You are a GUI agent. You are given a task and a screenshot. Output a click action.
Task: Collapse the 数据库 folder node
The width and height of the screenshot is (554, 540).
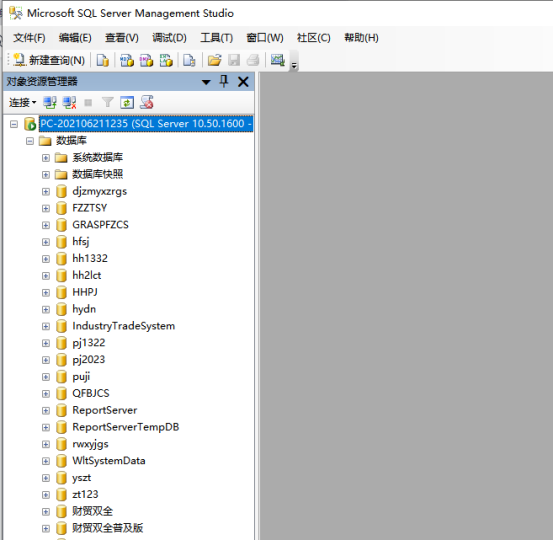30,141
